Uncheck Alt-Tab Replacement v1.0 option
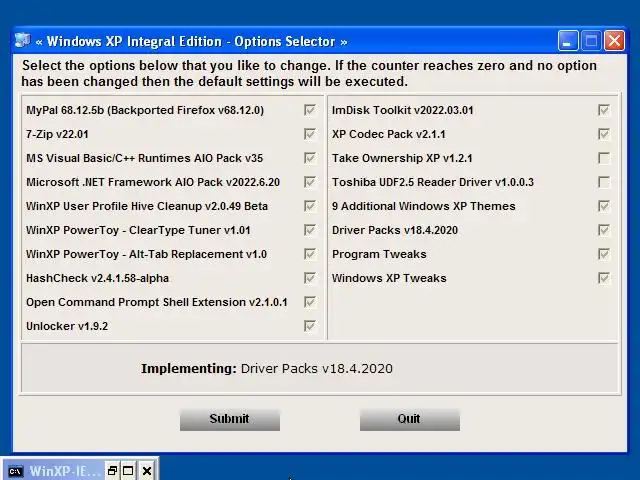 point(309,254)
